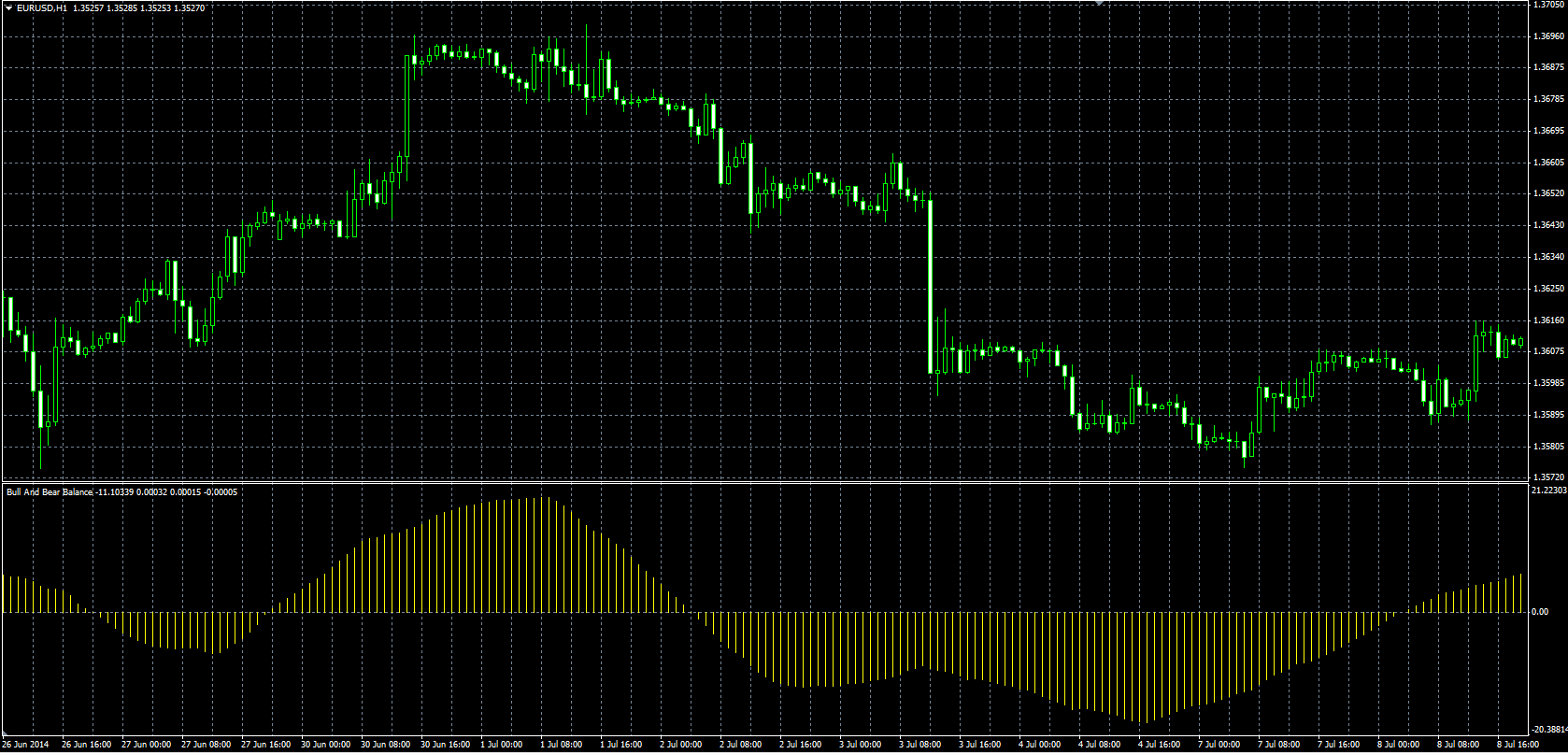This screenshot has height=754, width=1568.
Task: Click the 1.36250 price label
Action: (x=1549, y=289)
